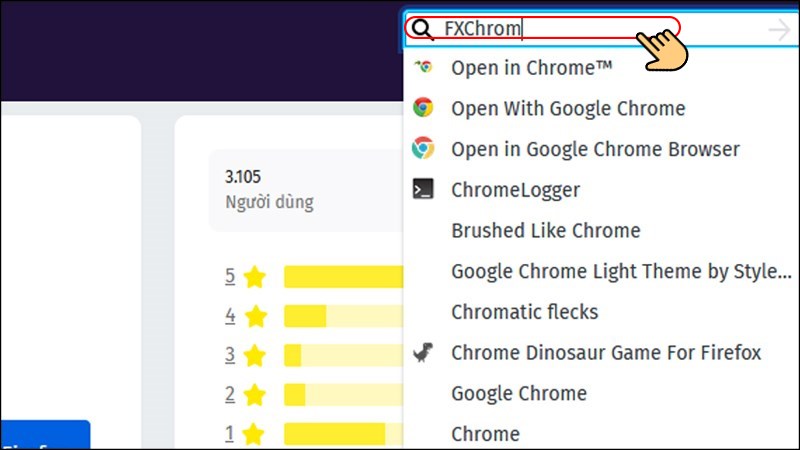800x450 pixels.
Task: Click the ChromeLogger terminal icon
Action: point(423,190)
